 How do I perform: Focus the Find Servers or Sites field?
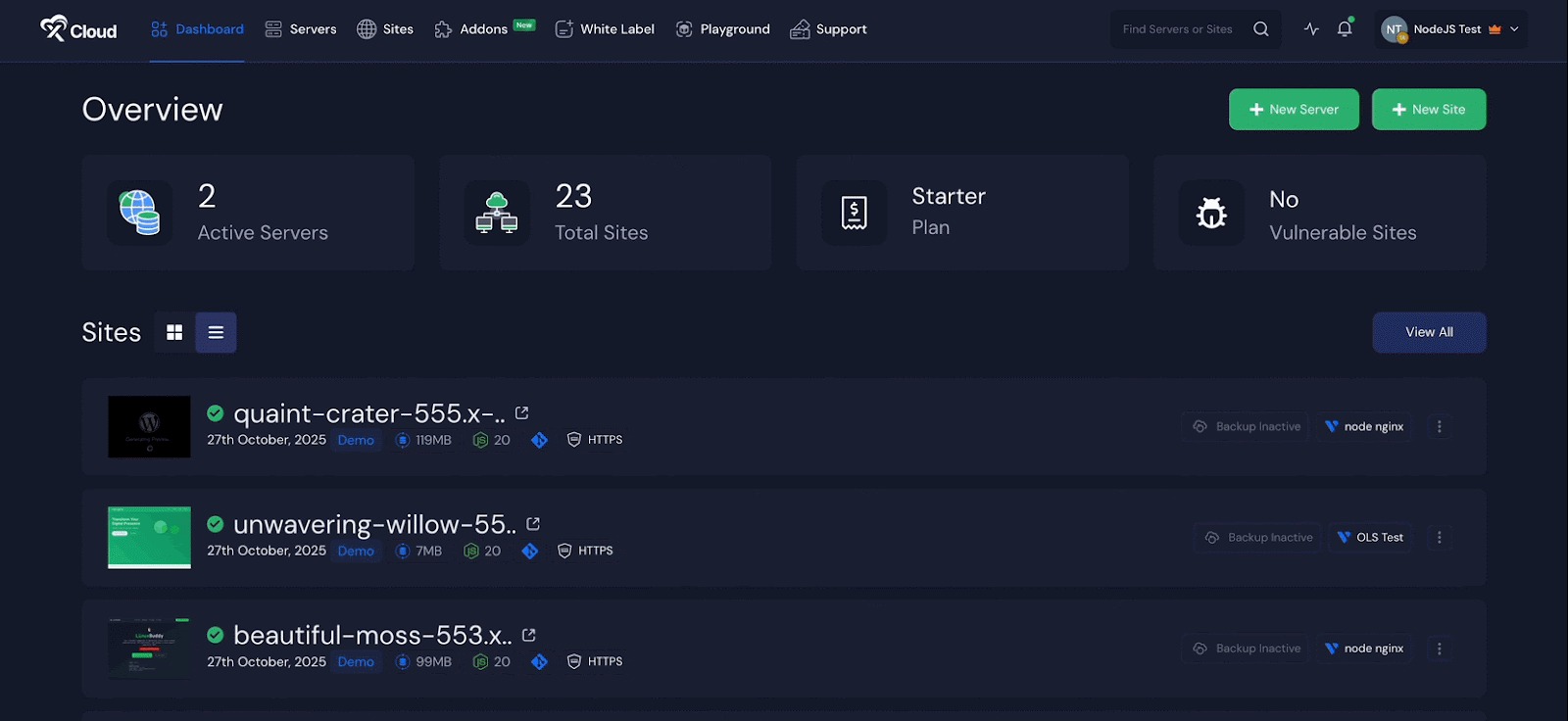(x=1178, y=29)
